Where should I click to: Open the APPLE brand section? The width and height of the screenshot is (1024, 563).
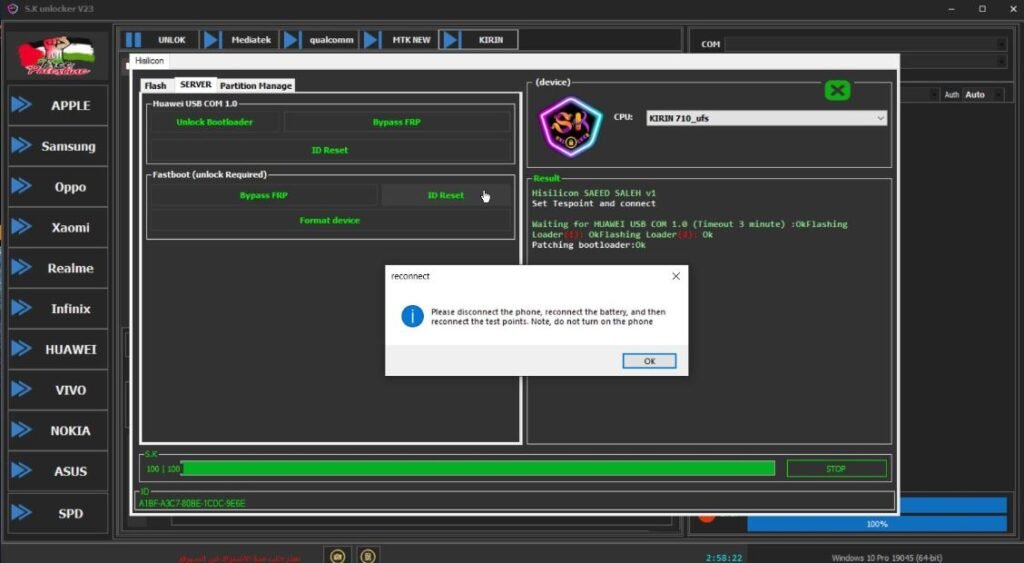58,105
